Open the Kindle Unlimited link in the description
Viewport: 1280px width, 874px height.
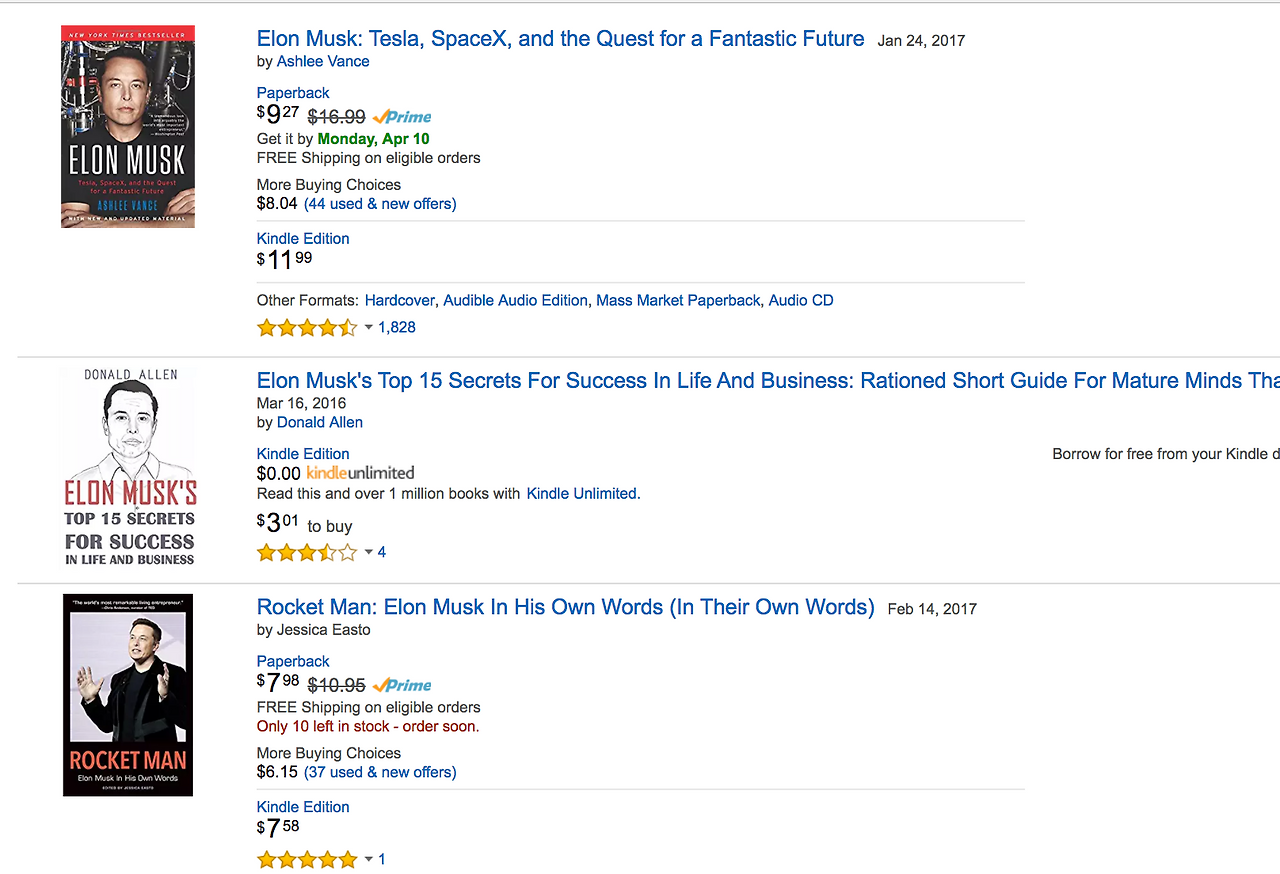point(582,493)
